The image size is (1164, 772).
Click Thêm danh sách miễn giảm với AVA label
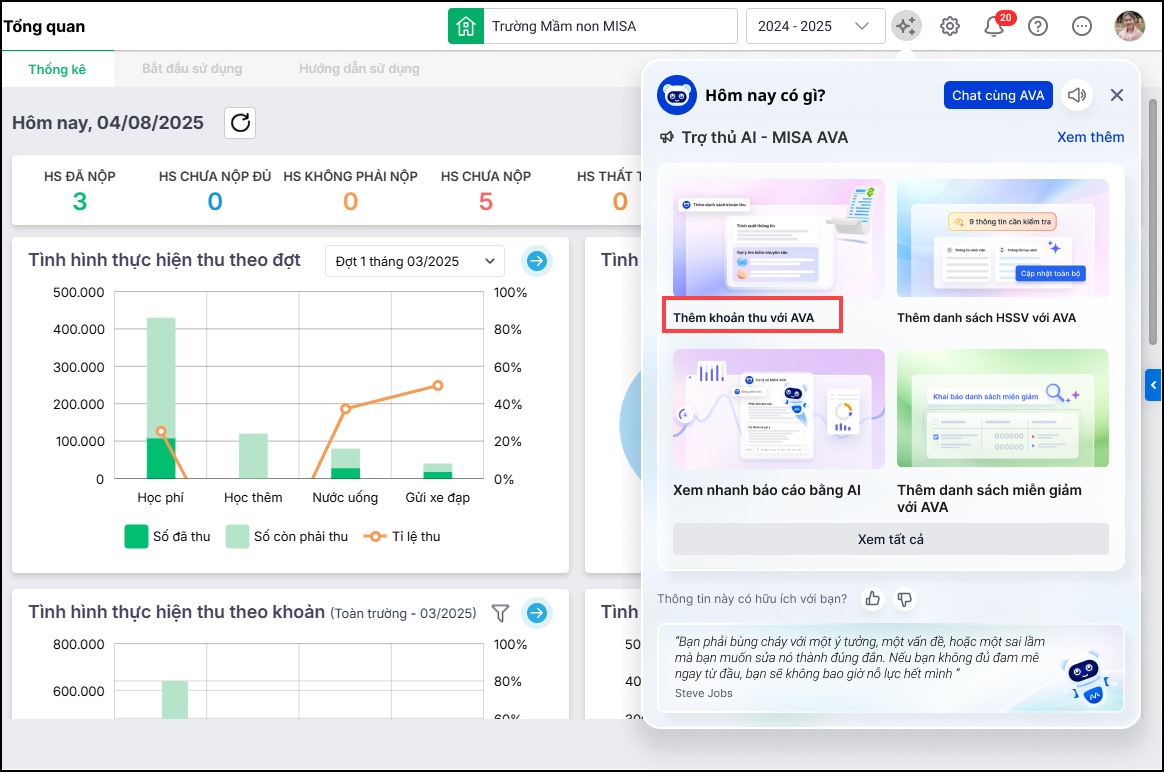coord(989,499)
